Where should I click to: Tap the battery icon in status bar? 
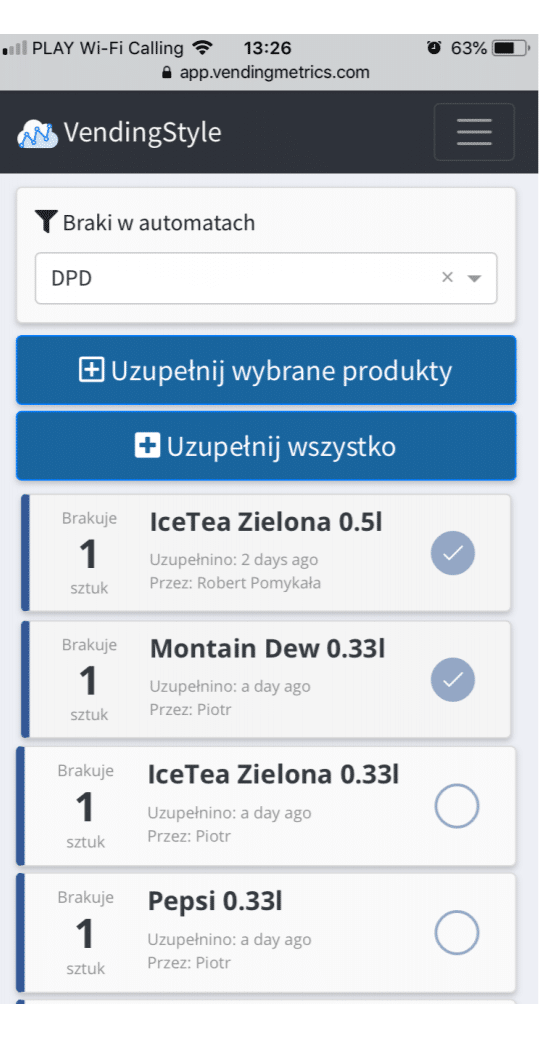[511, 48]
